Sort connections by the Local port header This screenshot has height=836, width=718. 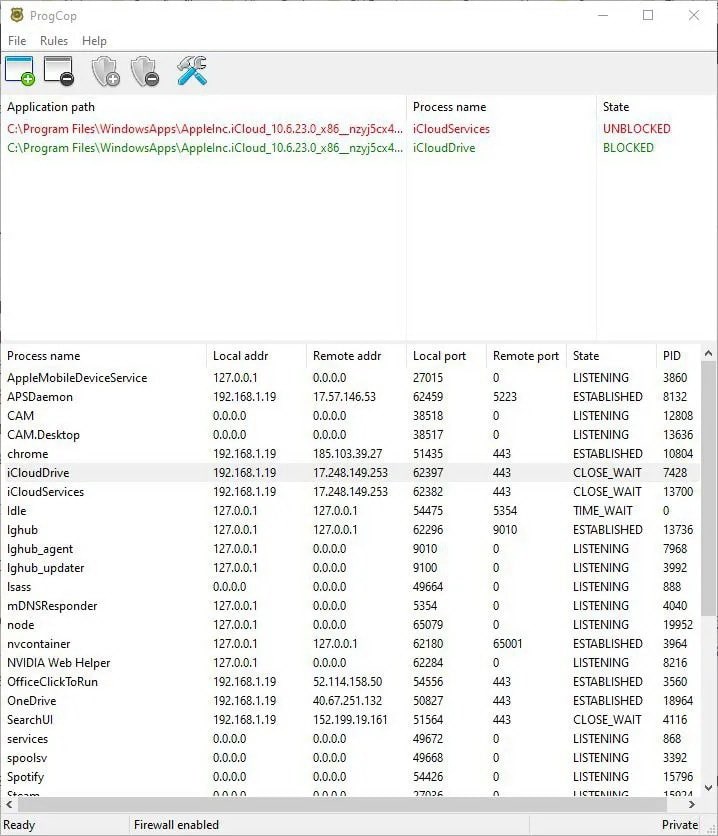point(446,356)
